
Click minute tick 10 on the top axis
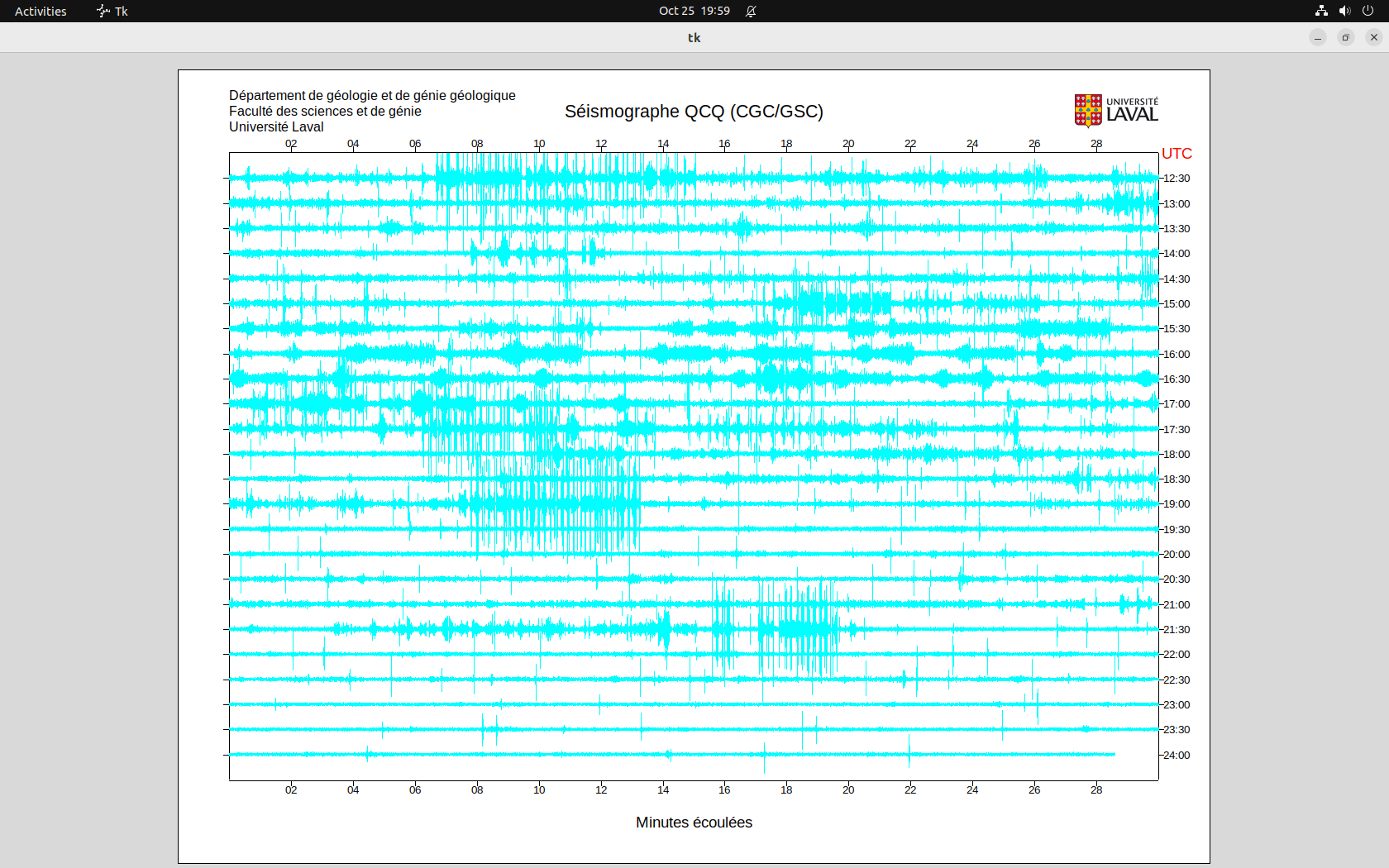[x=539, y=144]
